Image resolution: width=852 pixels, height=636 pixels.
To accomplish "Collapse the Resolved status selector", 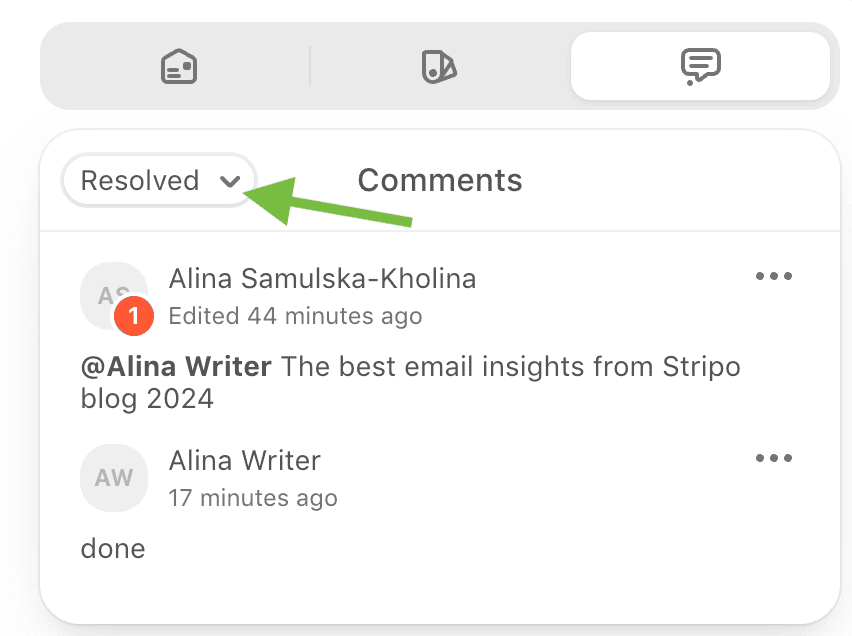I will (158, 180).
